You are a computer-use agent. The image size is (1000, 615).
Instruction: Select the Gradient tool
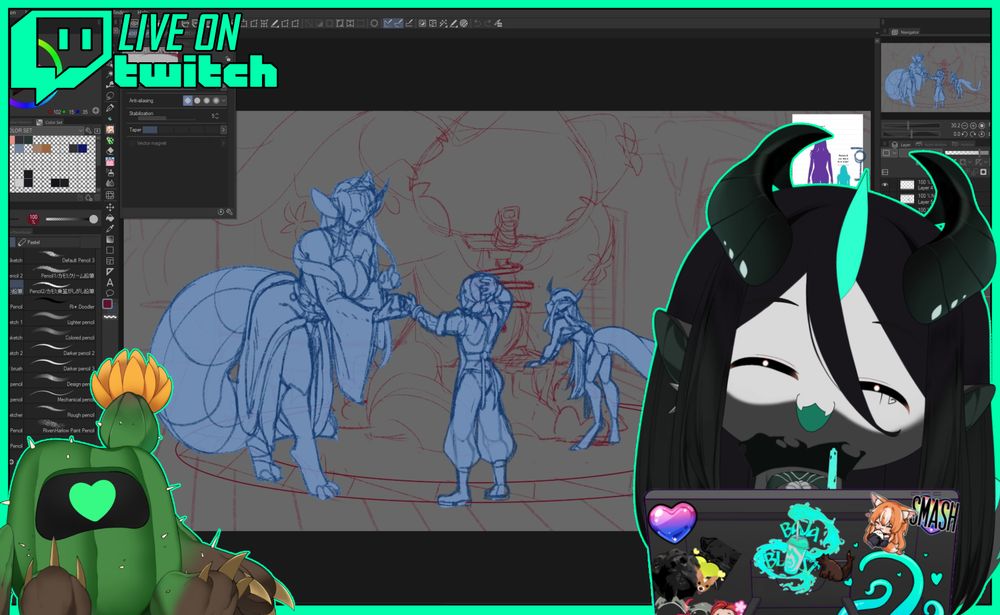point(110,239)
